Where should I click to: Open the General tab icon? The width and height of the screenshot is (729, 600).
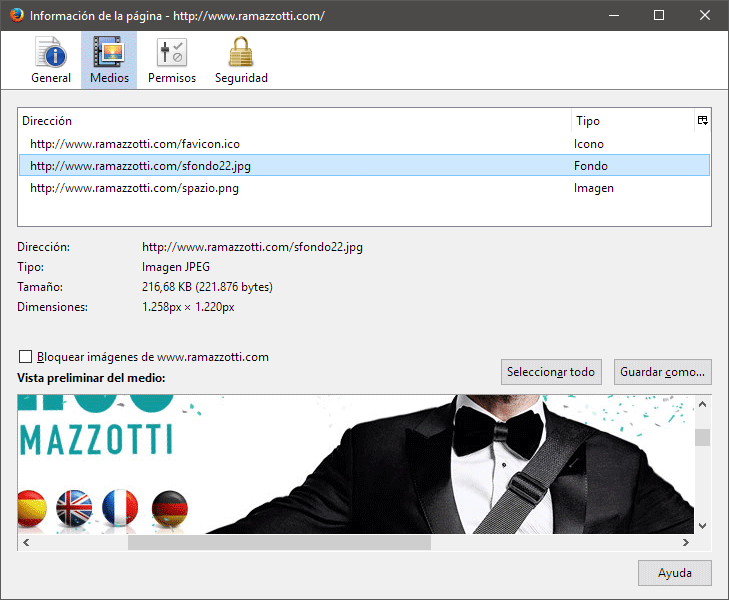tap(51, 60)
